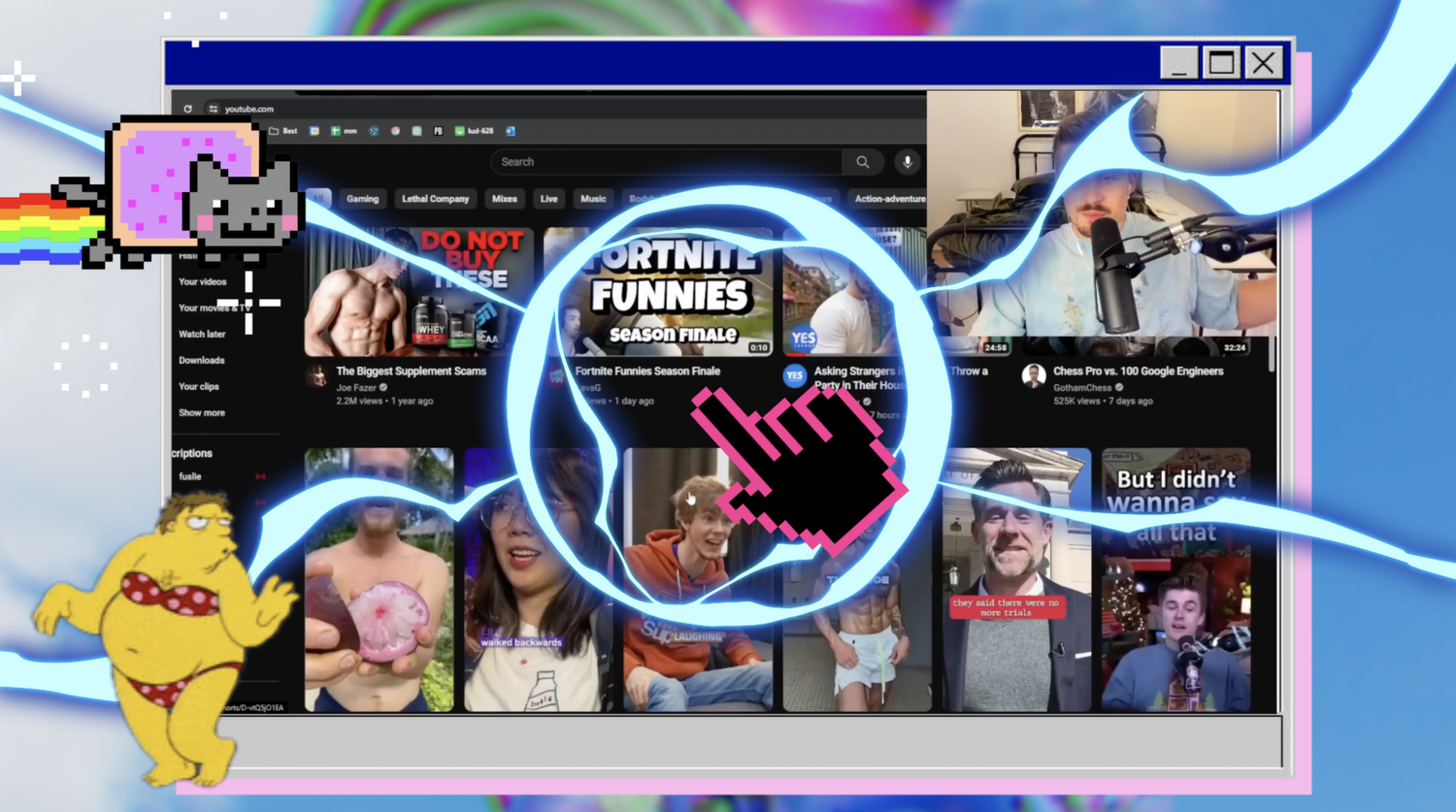Open 'But I didn't wanna say all that' Short
This screenshot has height=812, width=1456.
click(1176, 579)
